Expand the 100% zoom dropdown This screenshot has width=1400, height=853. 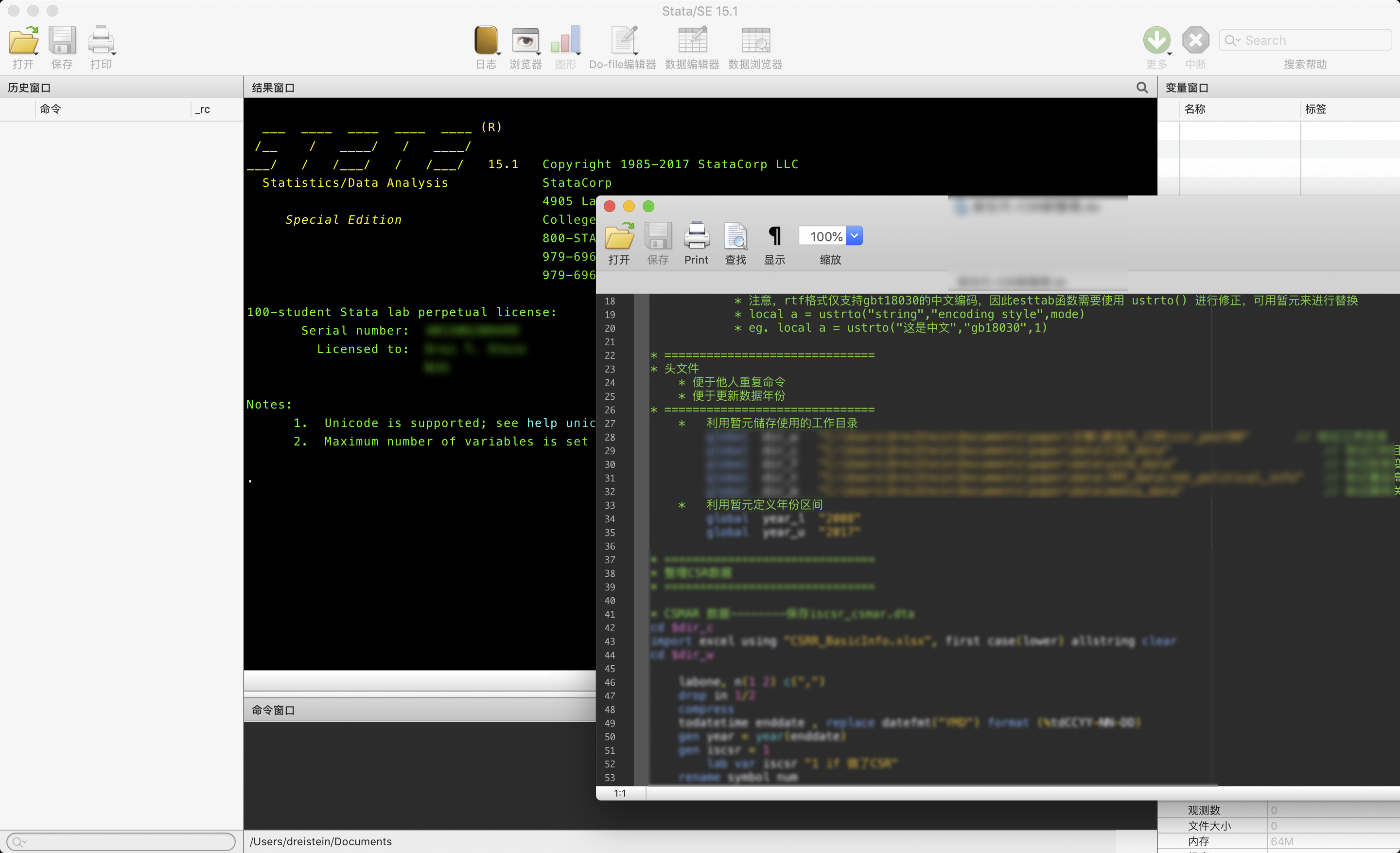pyautogui.click(x=854, y=236)
